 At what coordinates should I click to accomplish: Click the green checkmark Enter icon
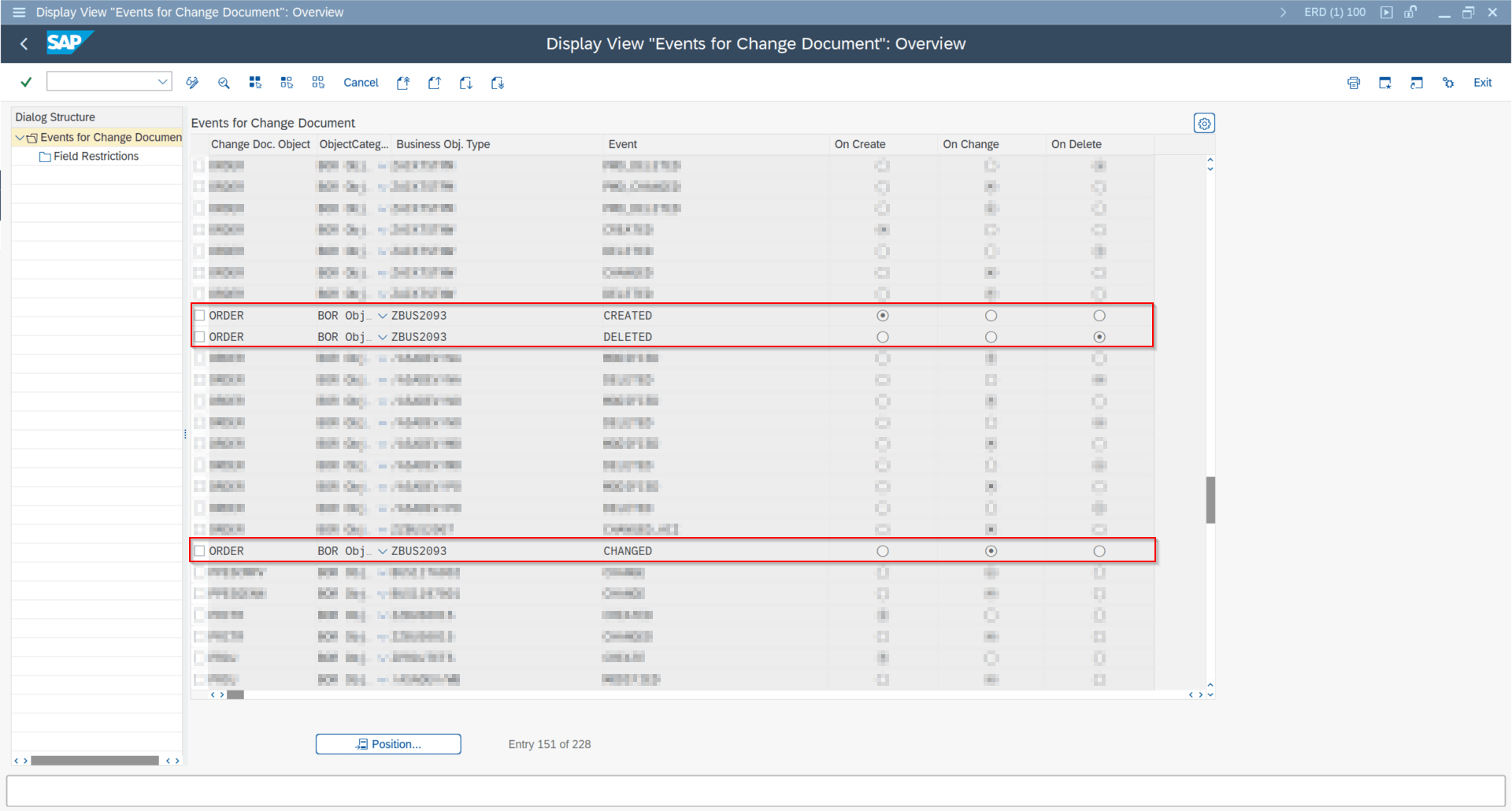pyautogui.click(x=26, y=82)
